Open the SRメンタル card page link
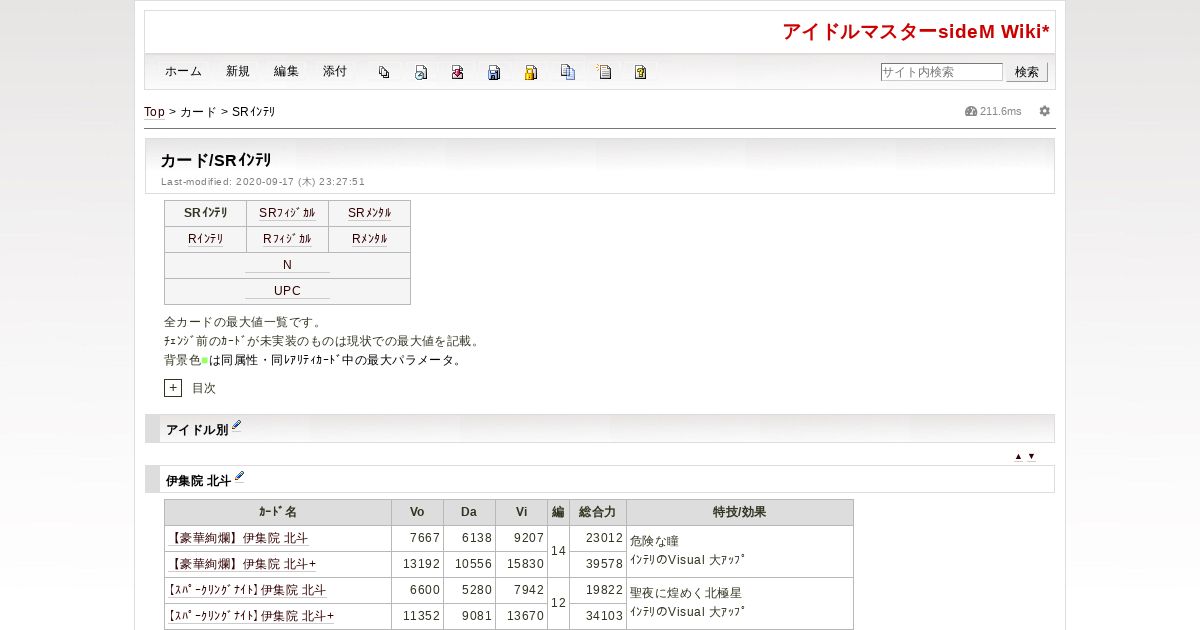 370,213
